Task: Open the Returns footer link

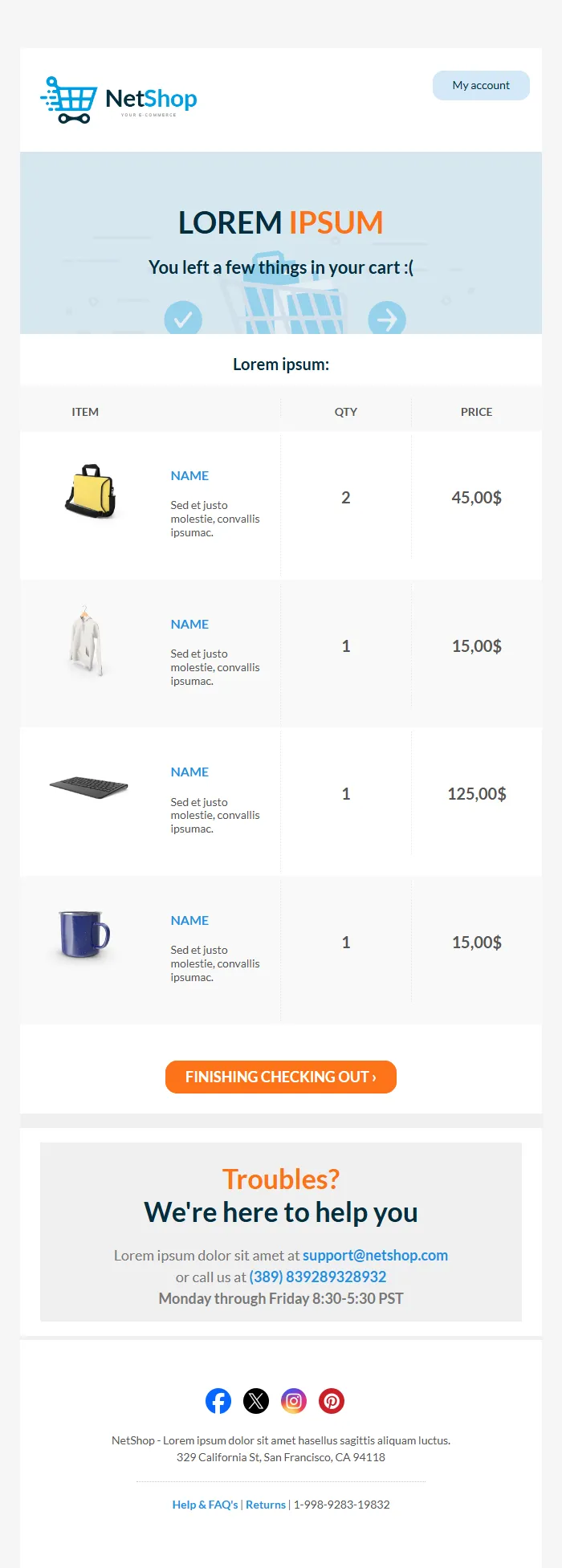Action: point(266,1505)
